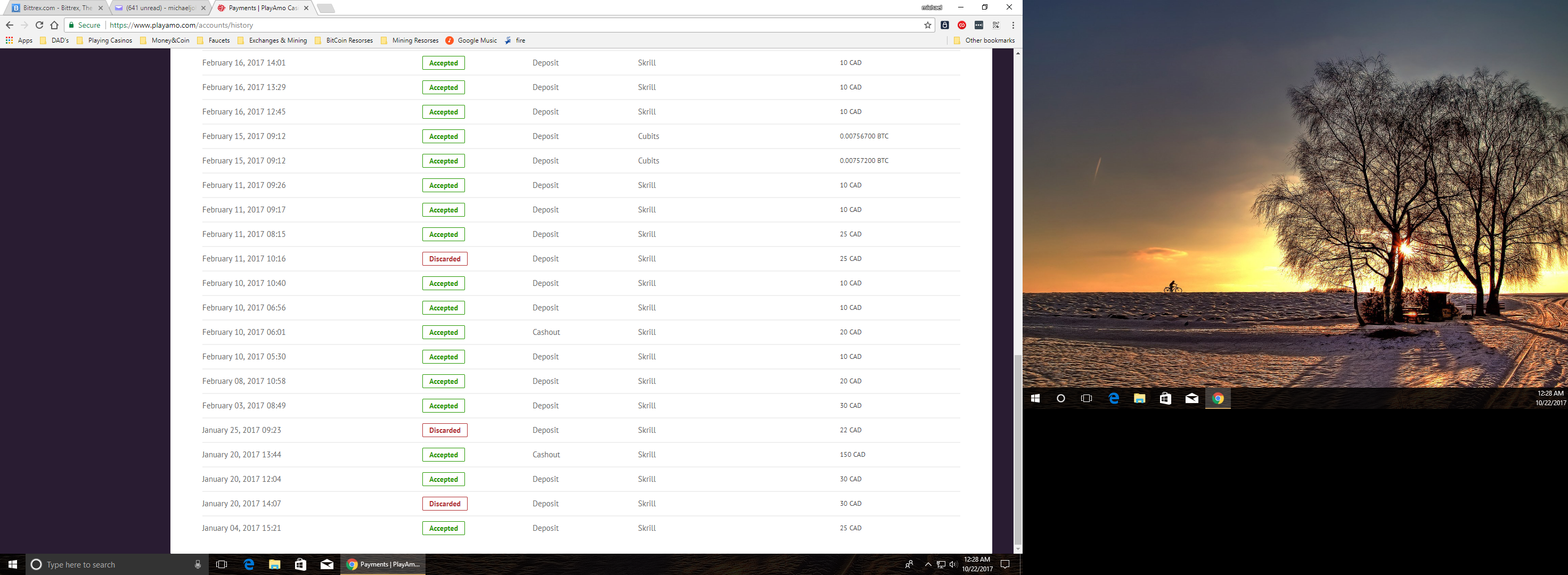Click the Secure padlock site info
Image resolution: width=1568 pixels, height=575 pixels.
(84, 25)
